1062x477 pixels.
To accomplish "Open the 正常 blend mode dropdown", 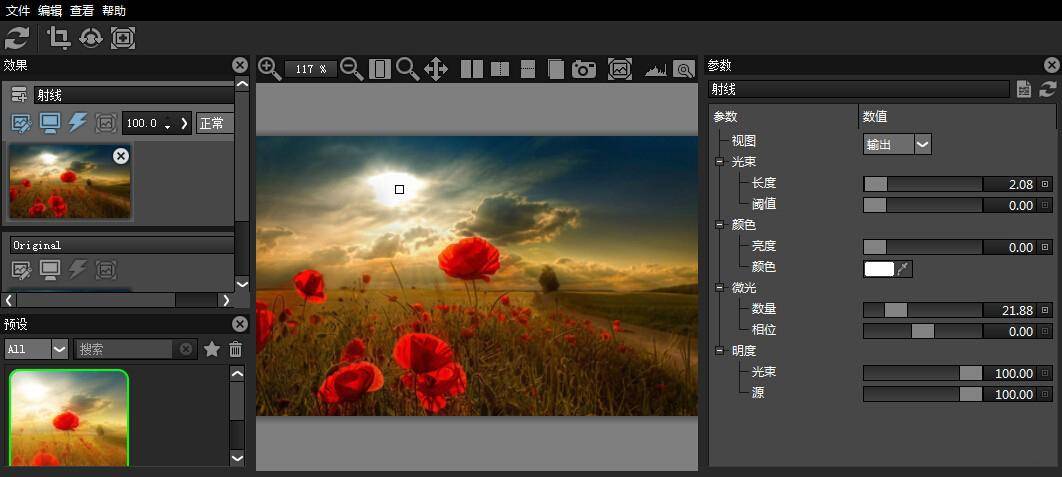I will pos(215,123).
